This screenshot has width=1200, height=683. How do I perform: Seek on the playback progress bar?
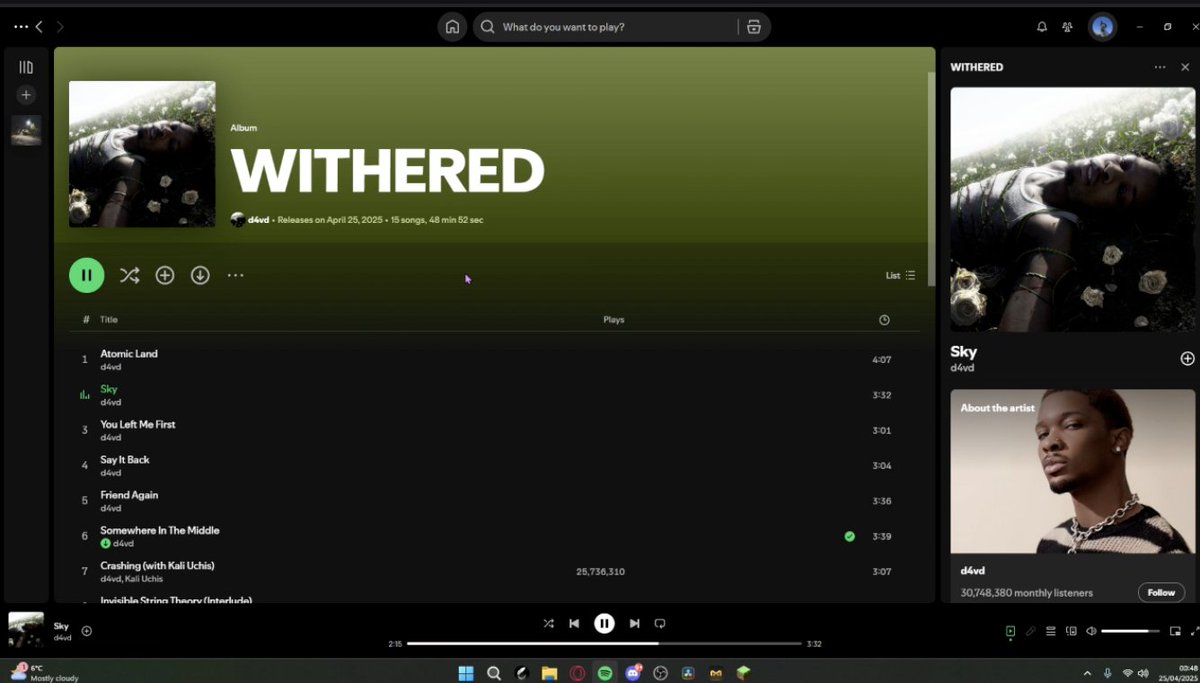coord(604,644)
